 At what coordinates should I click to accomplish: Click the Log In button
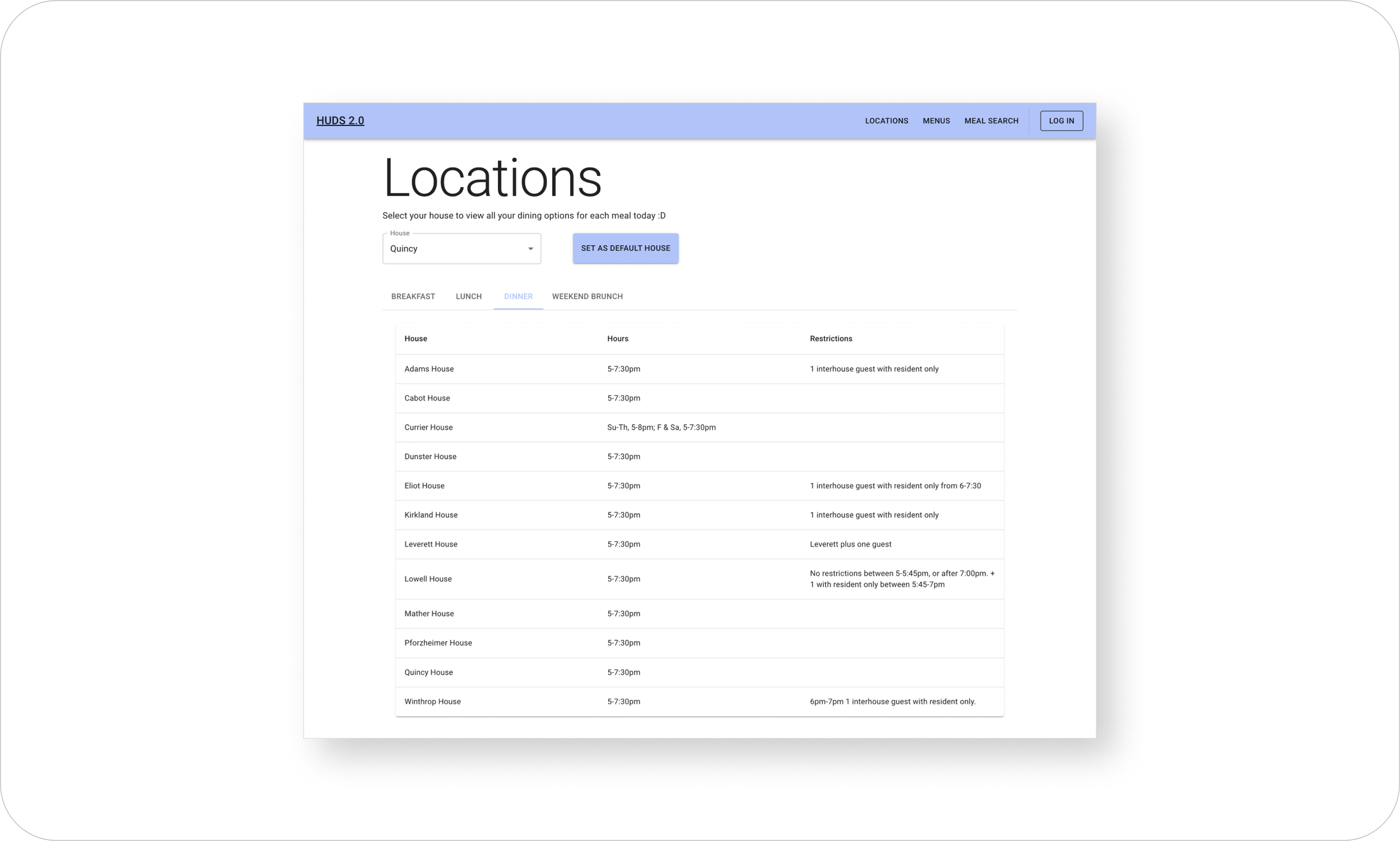click(1061, 120)
